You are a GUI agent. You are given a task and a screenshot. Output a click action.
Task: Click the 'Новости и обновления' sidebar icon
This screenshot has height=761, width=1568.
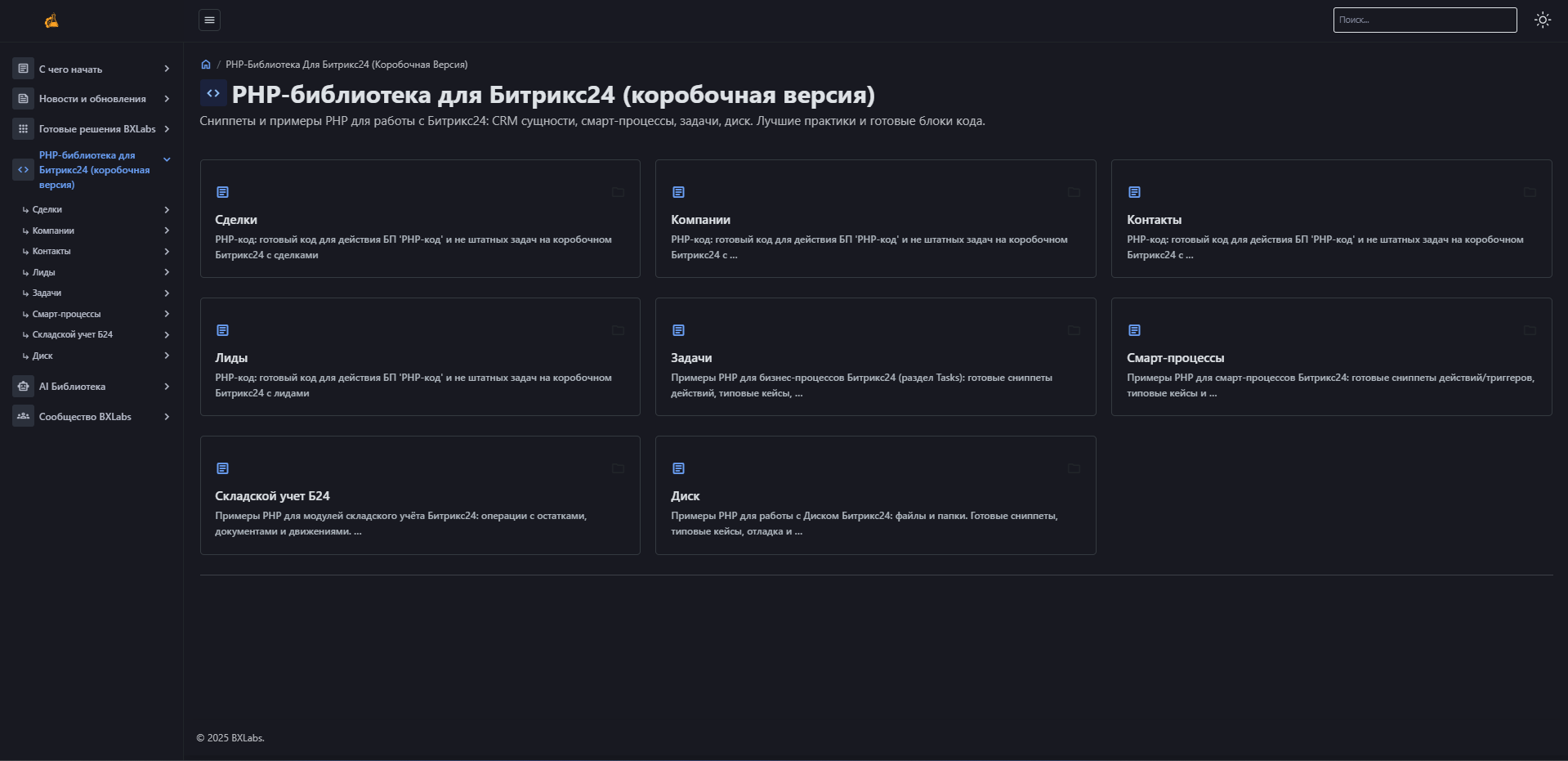point(23,98)
